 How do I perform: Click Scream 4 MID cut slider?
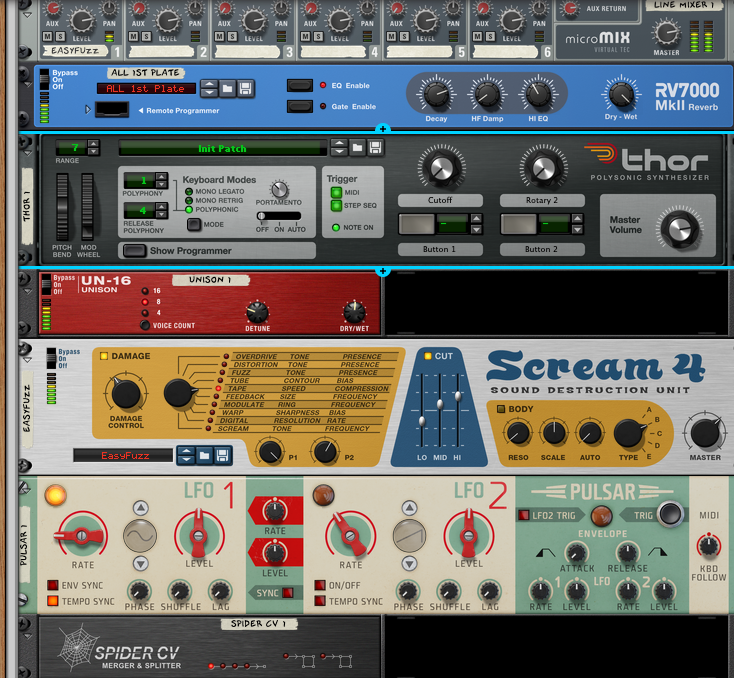coord(440,404)
